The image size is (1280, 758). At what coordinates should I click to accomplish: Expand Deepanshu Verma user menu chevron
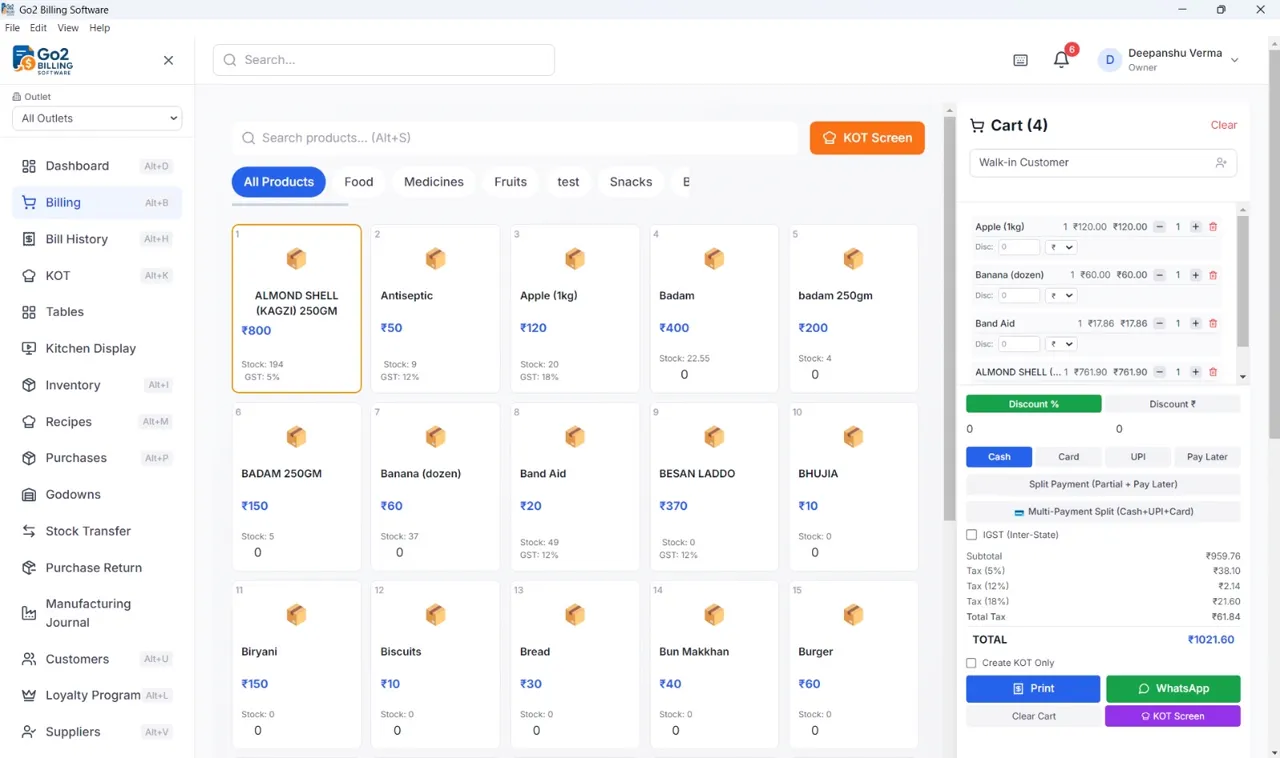tap(1235, 60)
